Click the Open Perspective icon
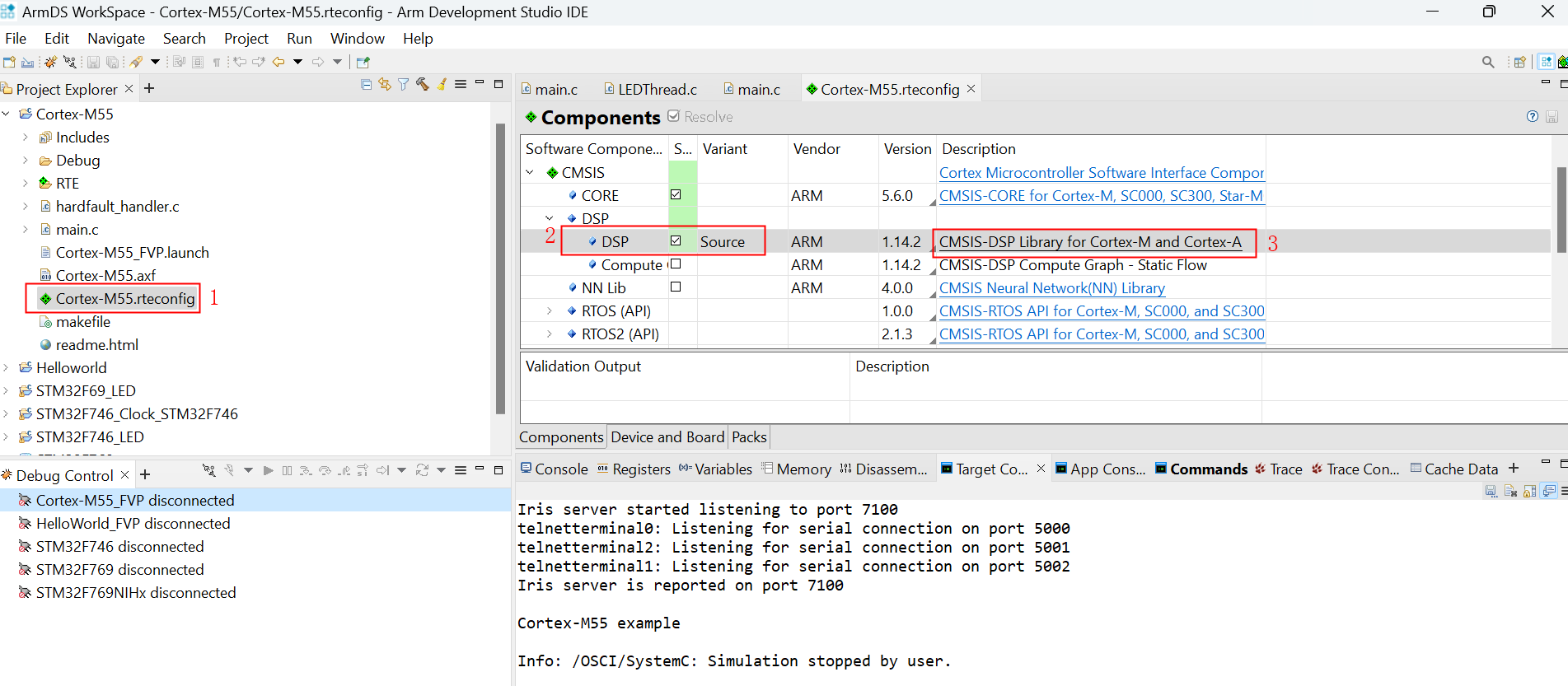The width and height of the screenshot is (1568, 686). (1519, 62)
